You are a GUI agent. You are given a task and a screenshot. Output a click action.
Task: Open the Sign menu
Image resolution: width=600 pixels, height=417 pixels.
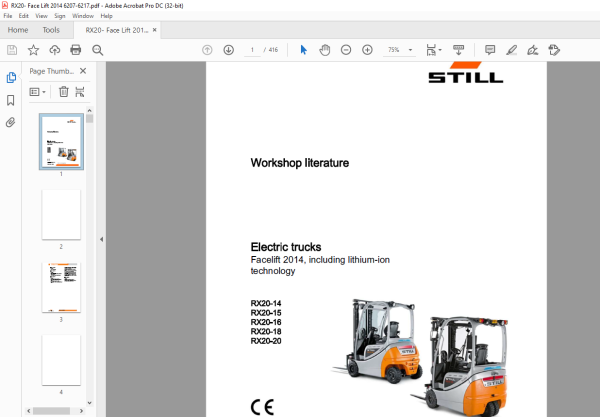click(60, 16)
